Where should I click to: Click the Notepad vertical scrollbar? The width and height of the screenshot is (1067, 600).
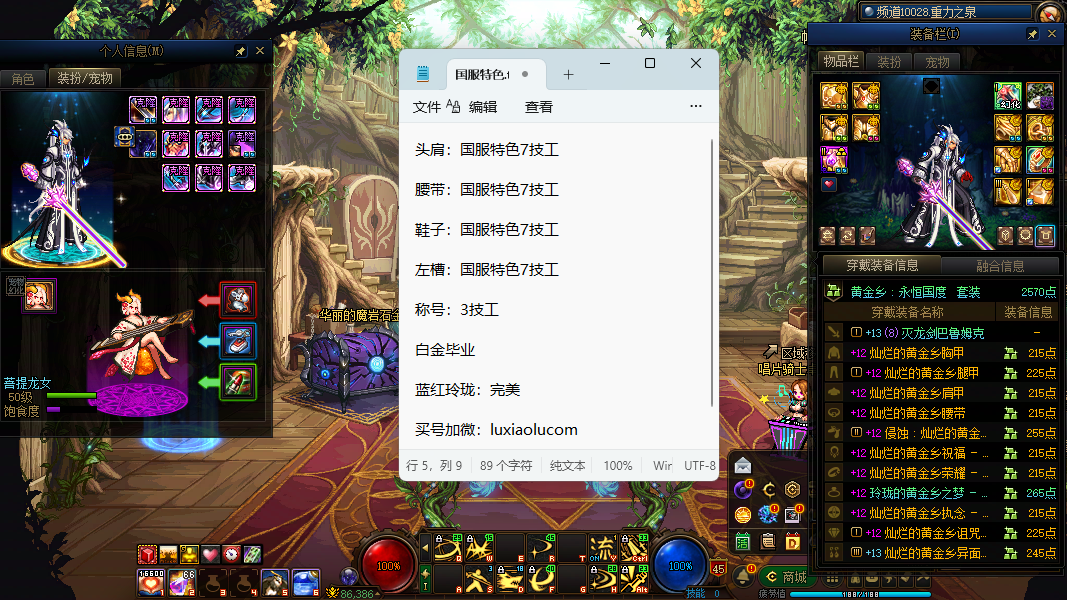point(712,272)
